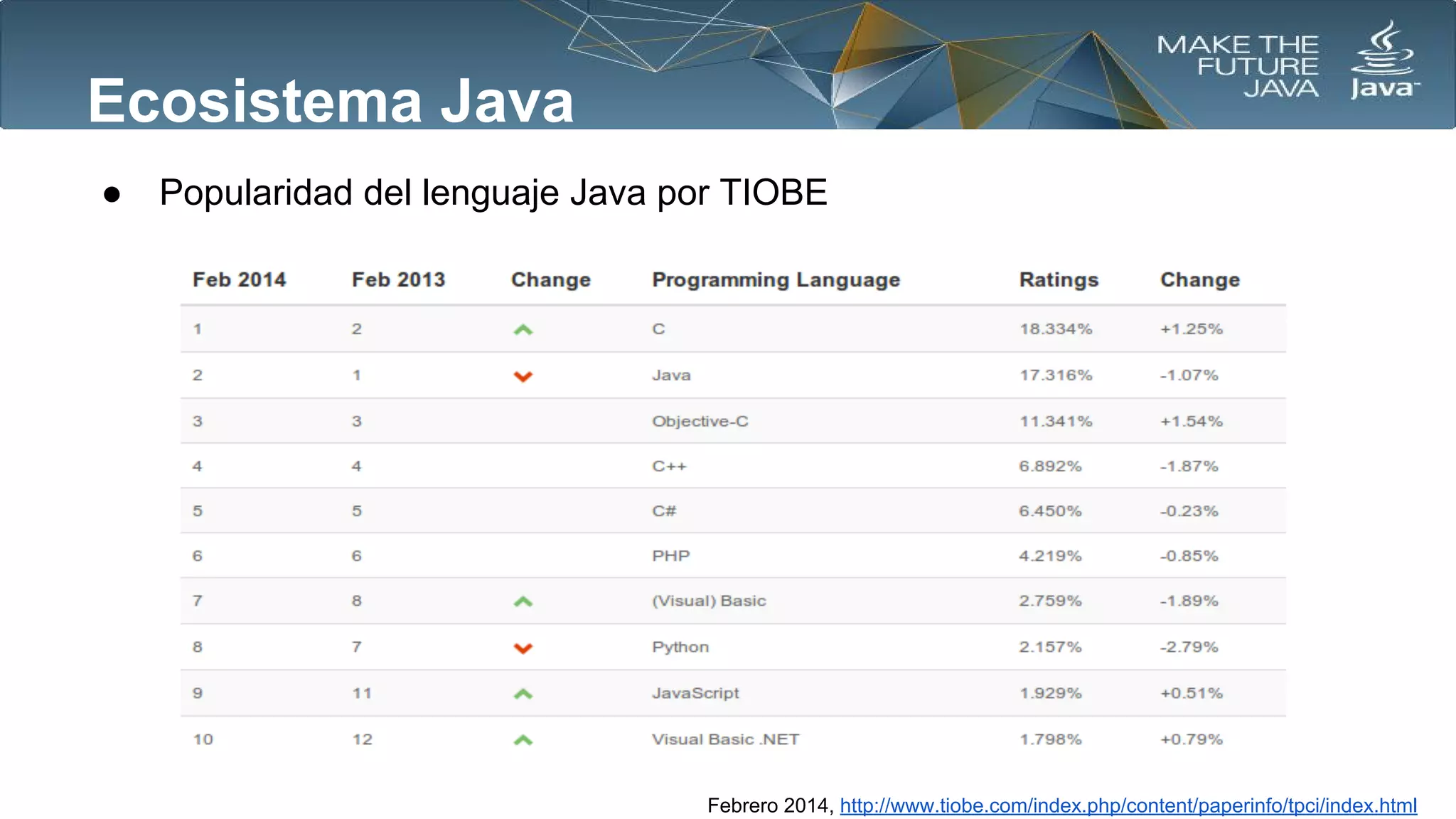Click the '18.334%' rating value
This screenshot has width=1456, height=819.
pos(1056,329)
